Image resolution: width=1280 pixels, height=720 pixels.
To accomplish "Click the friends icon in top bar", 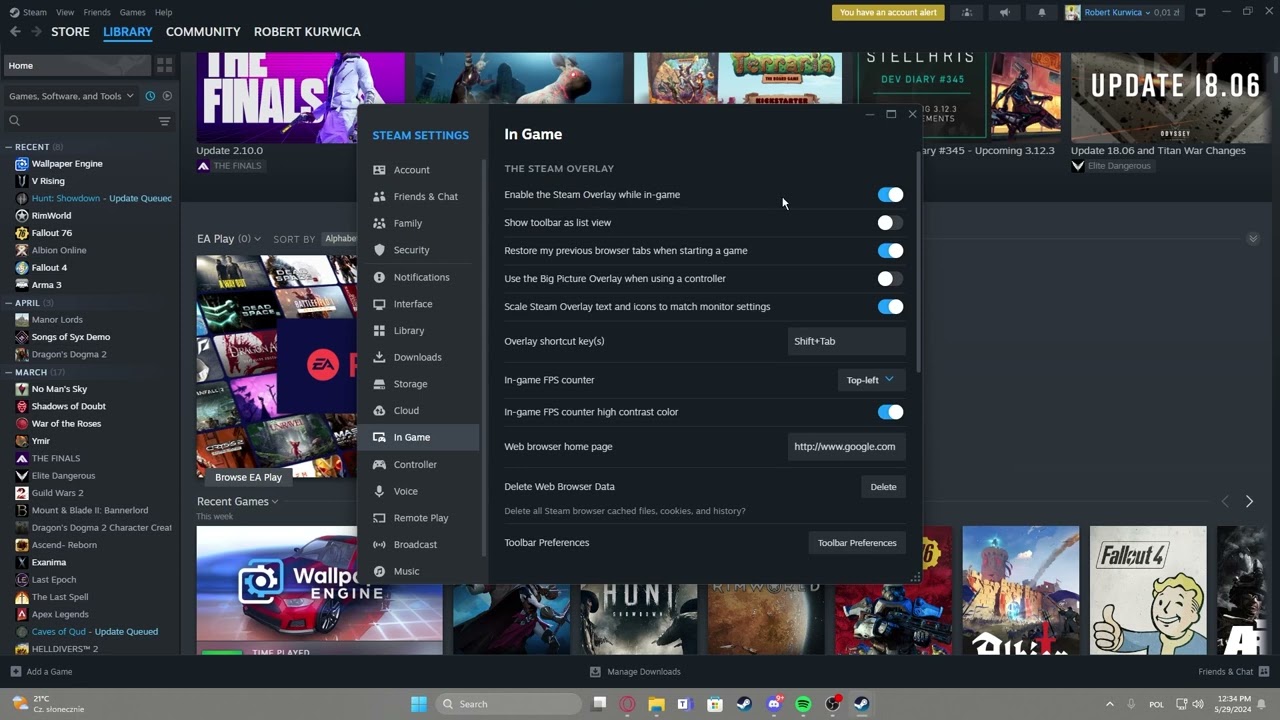I will tap(967, 12).
